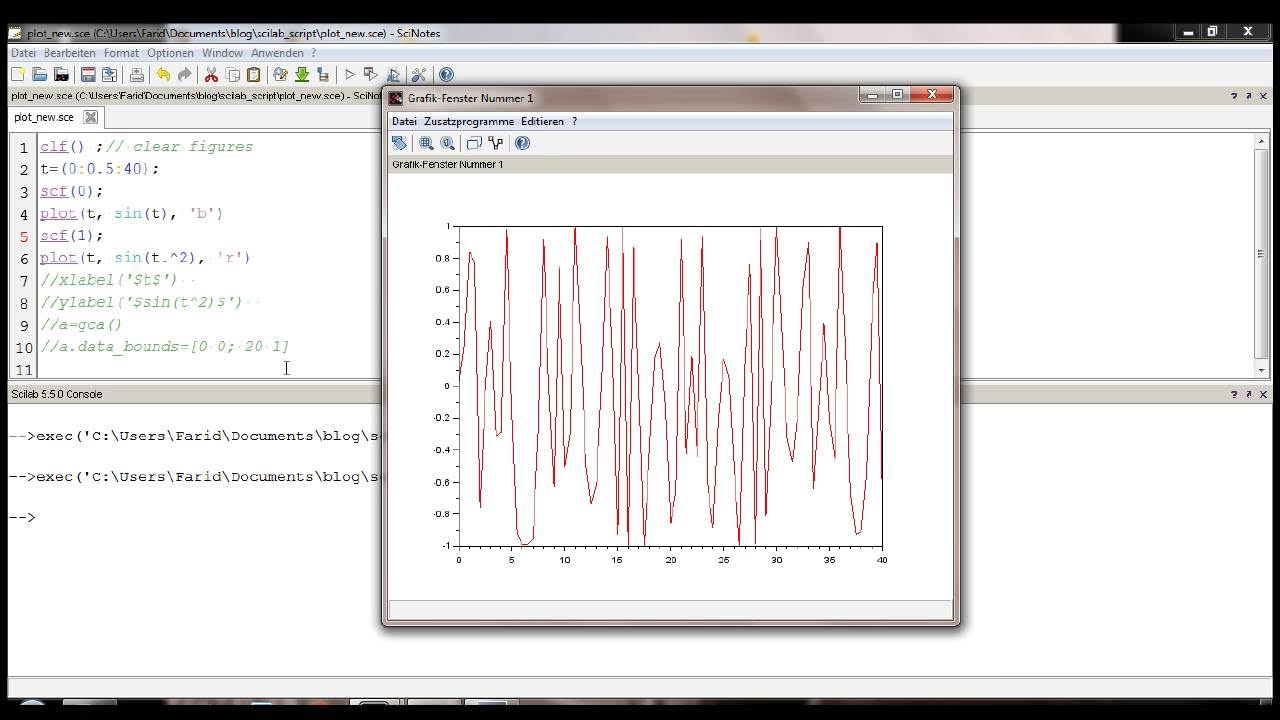Execute the script with the play icon
Image resolution: width=1280 pixels, height=720 pixels.
(x=350, y=74)
